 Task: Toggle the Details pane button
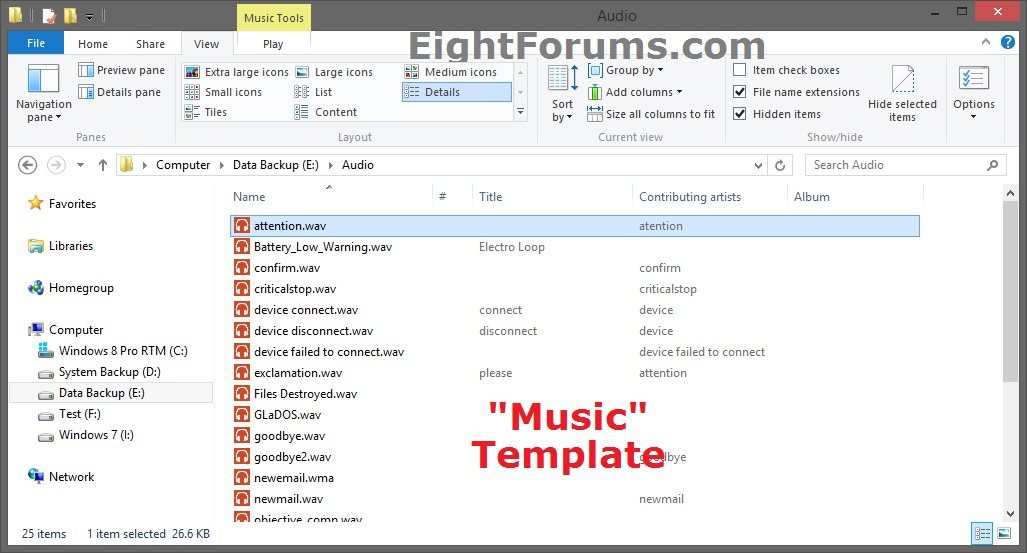pos(120,92)
